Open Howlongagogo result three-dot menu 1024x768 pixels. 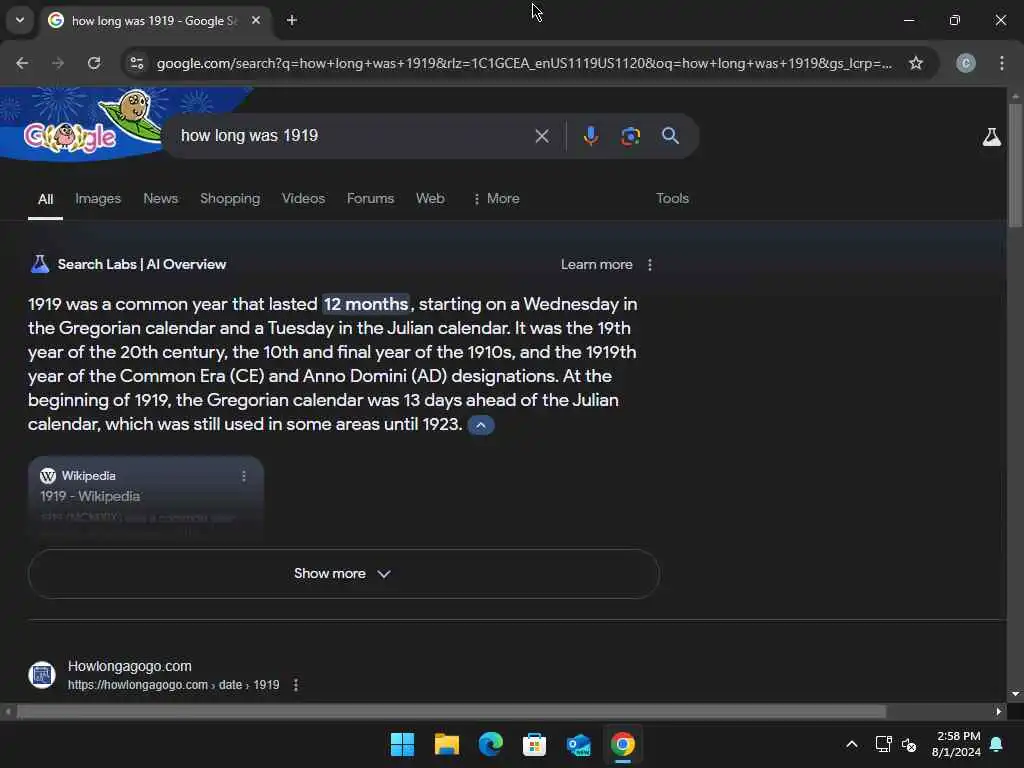(x=296, y=684)
